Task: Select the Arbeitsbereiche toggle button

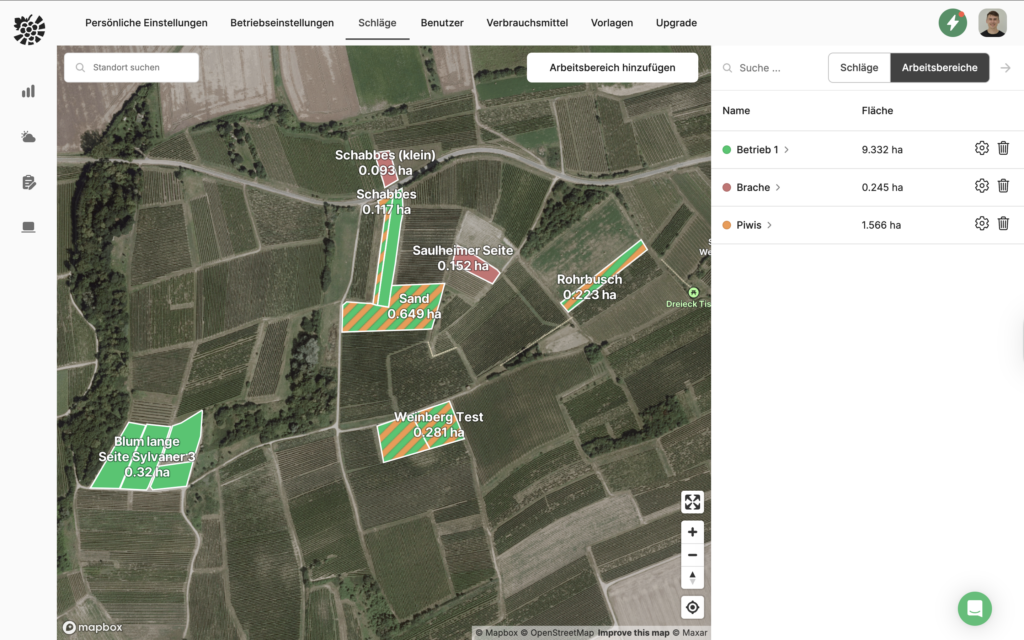Action: point(939,68)
